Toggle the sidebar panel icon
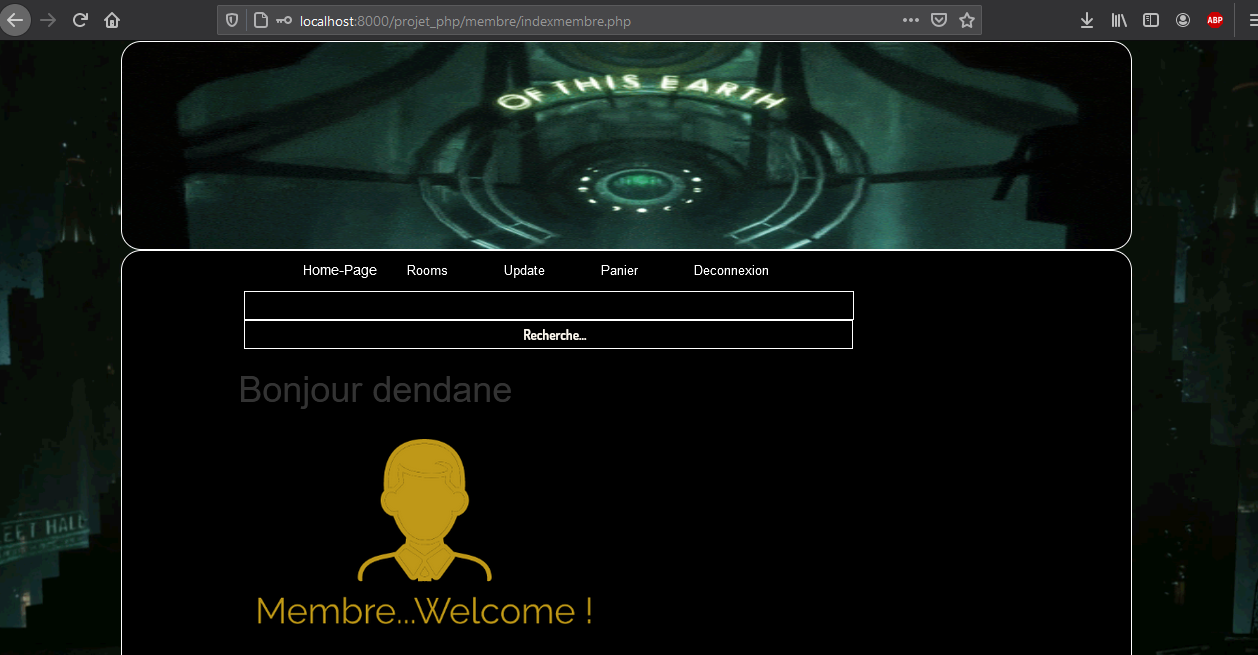The image size is (1258, 655). (x=1151, y=19)
